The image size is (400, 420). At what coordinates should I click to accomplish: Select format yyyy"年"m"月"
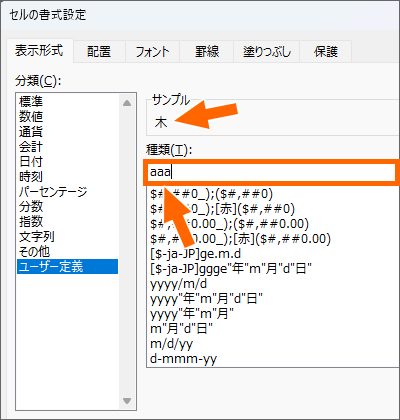pyautogui.click(x=273, y=314)
